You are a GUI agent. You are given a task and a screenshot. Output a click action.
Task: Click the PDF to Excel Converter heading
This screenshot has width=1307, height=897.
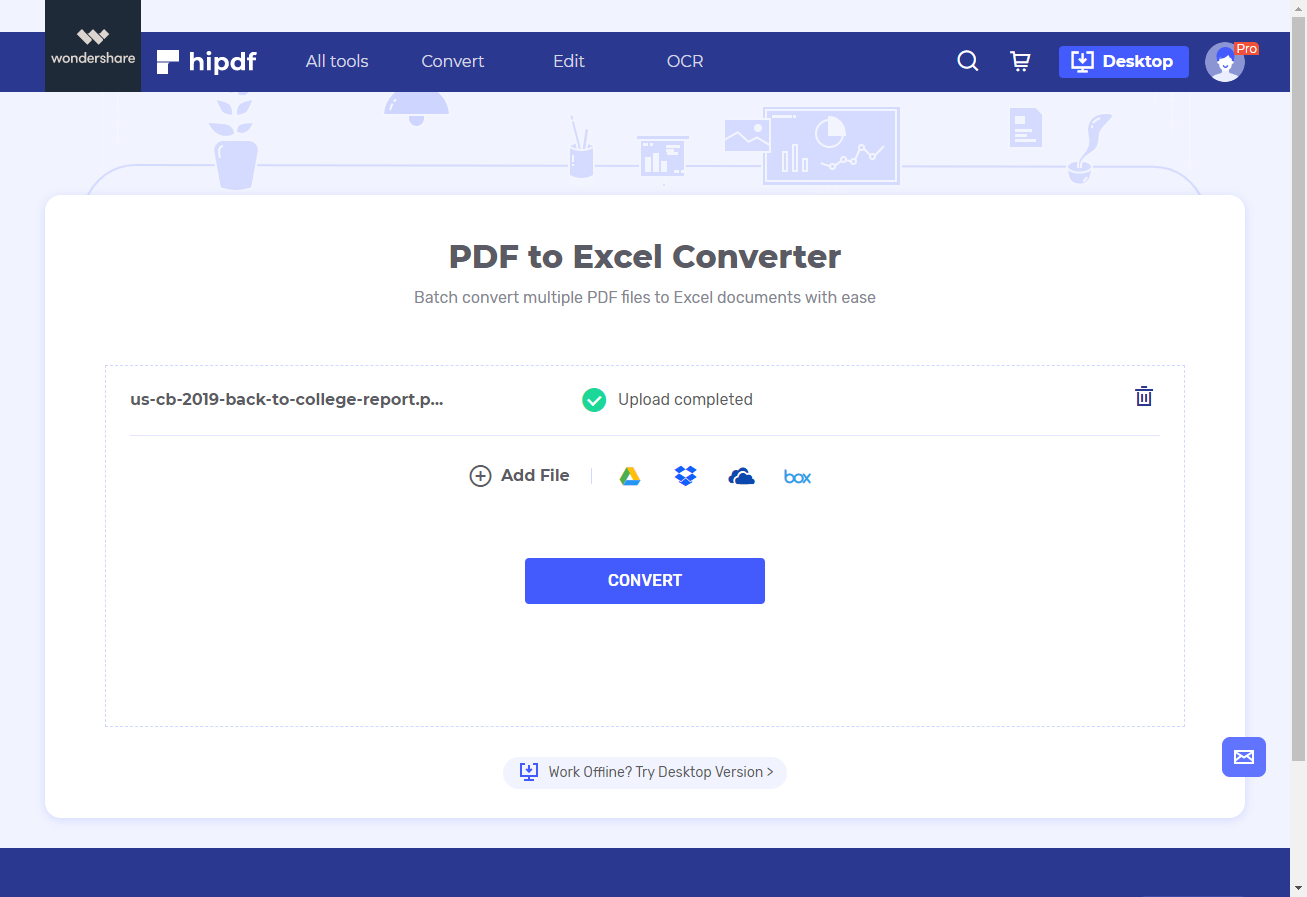pyautogui.click(x=645, y=257)
